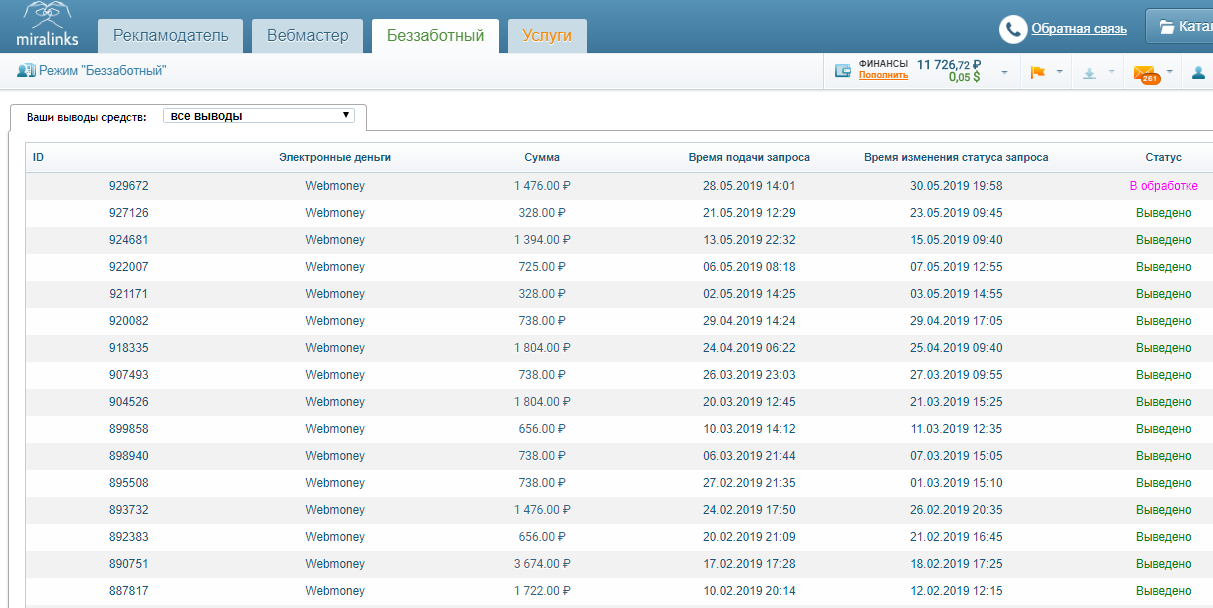Image resolution: width=1213 pixels, height=608 pixels.
Task: Click Выведено status in row 927126
Action: (1163, 213)
